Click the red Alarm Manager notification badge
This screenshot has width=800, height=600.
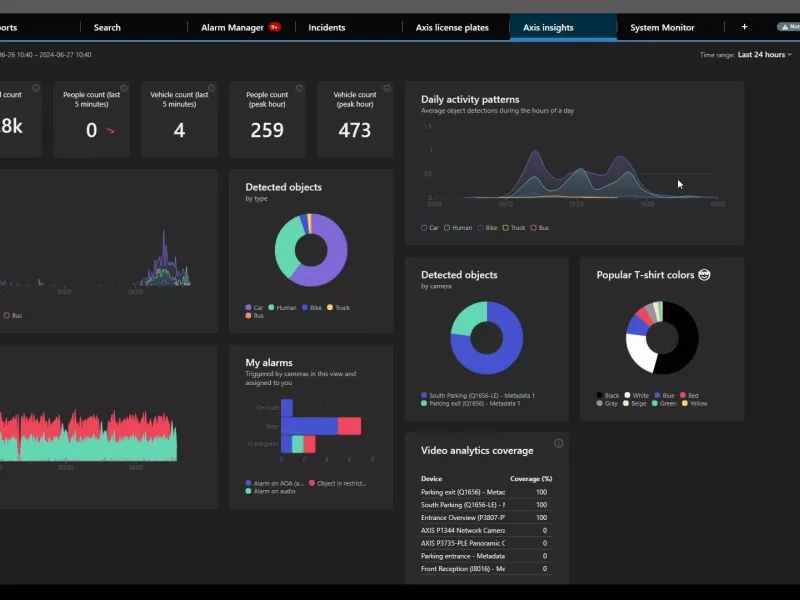coord(274,27)
